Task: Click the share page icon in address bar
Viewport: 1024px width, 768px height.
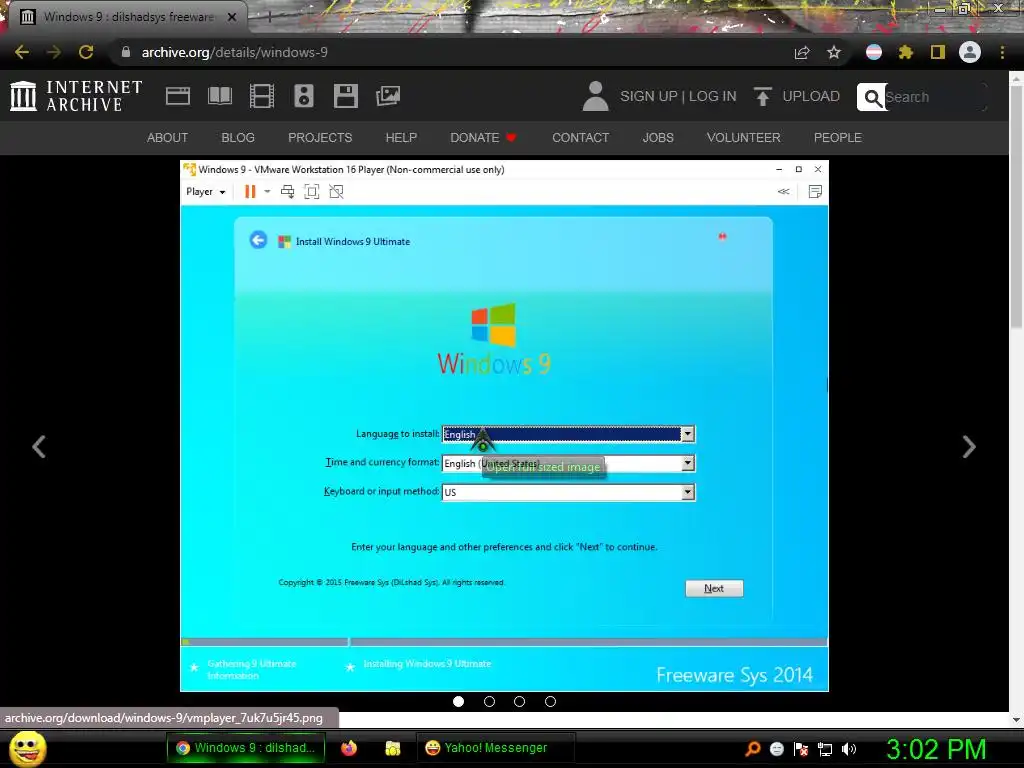Action: tap(802, 52)
